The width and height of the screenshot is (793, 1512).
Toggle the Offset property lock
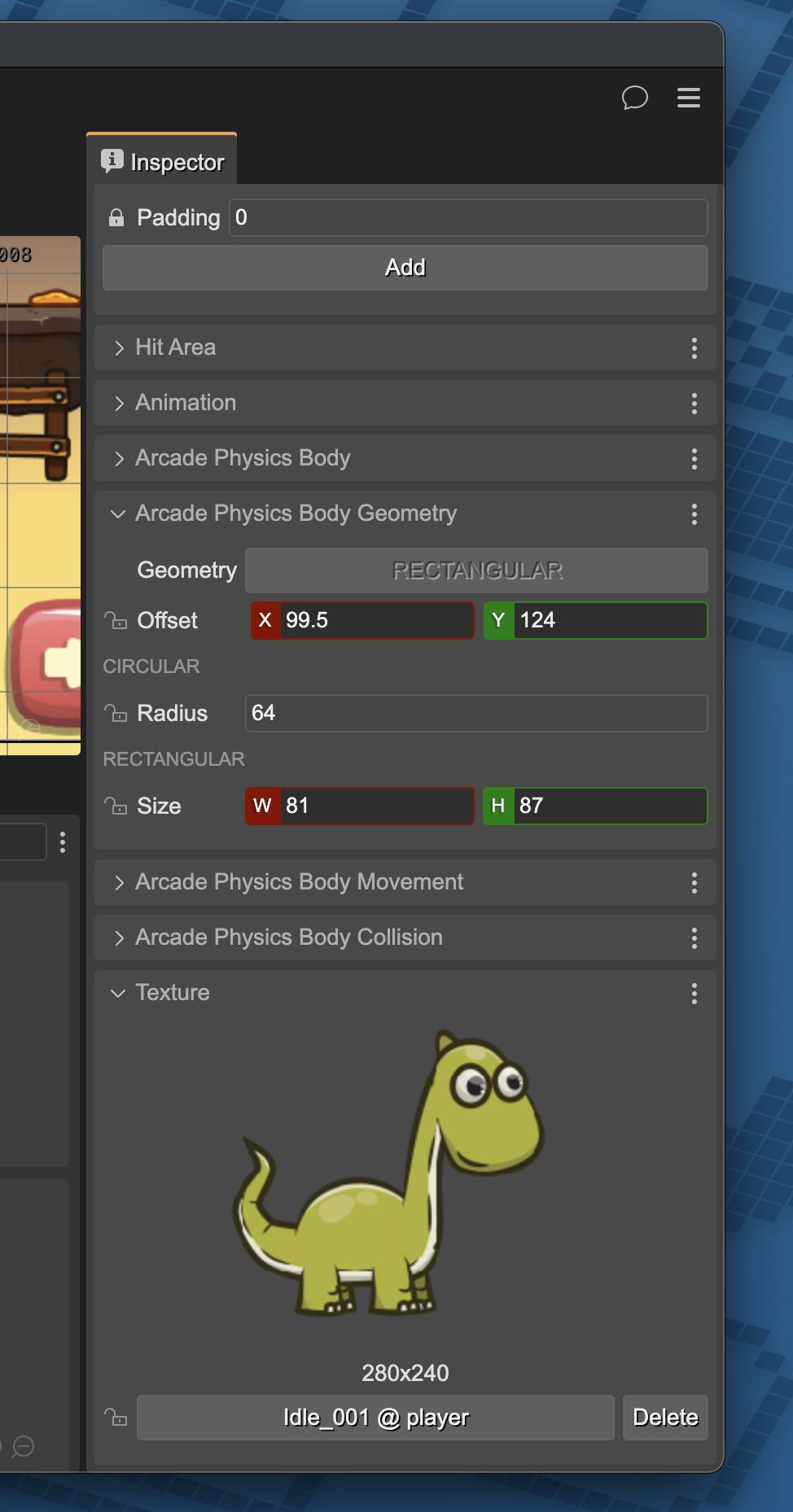[116, 621]
